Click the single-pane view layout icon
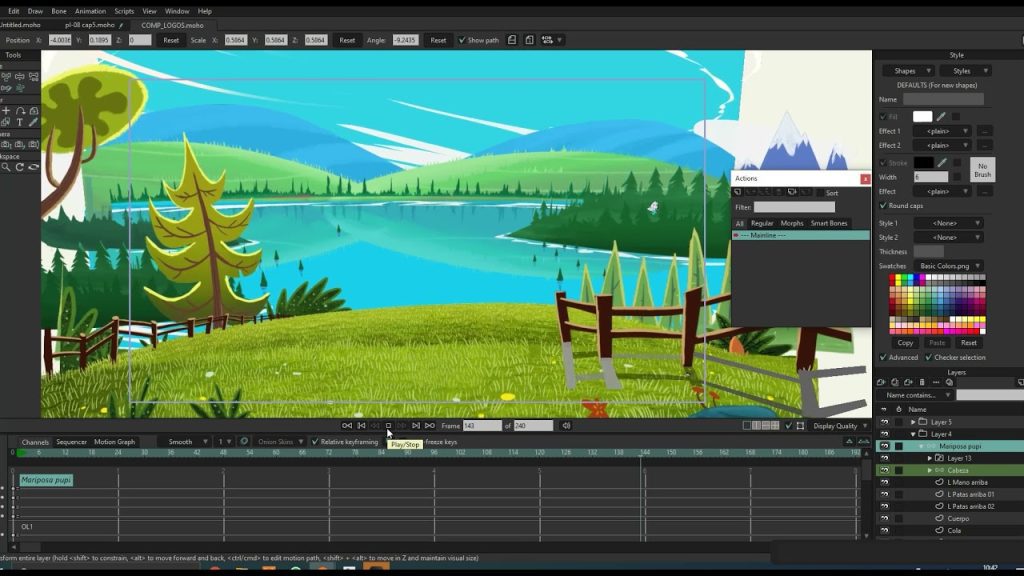The height and width of the screenshot is (576, 1024). click(746, 426)
